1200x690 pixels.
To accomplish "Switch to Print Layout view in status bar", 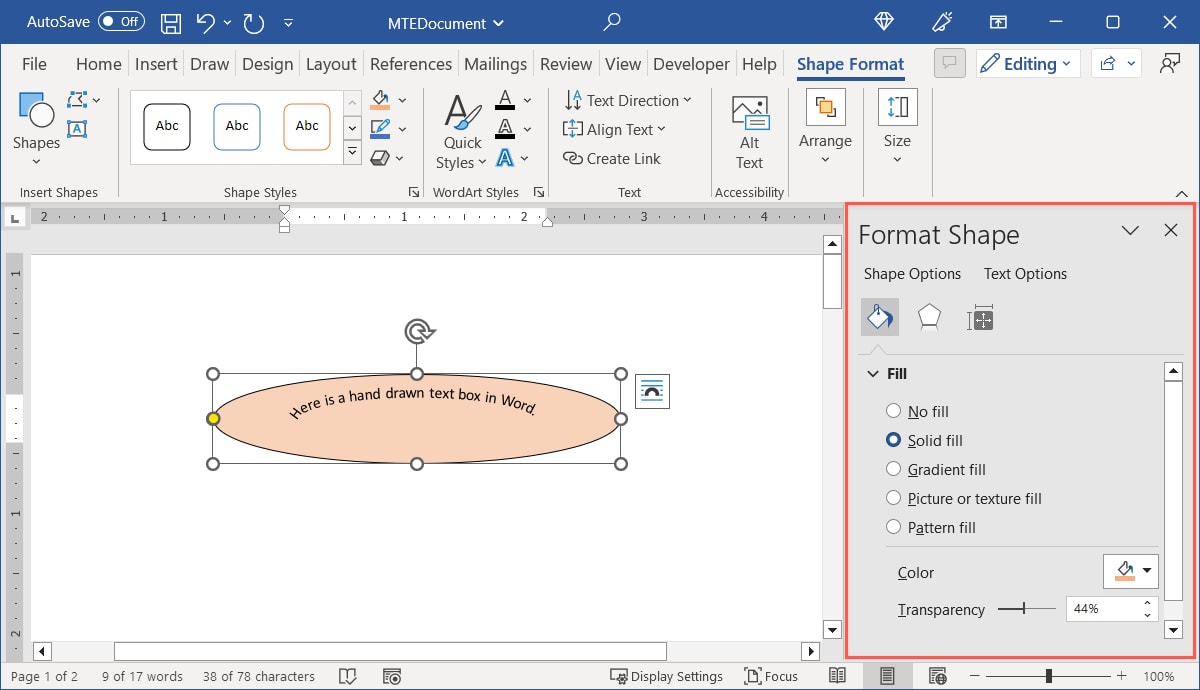I will click(886, 676).
